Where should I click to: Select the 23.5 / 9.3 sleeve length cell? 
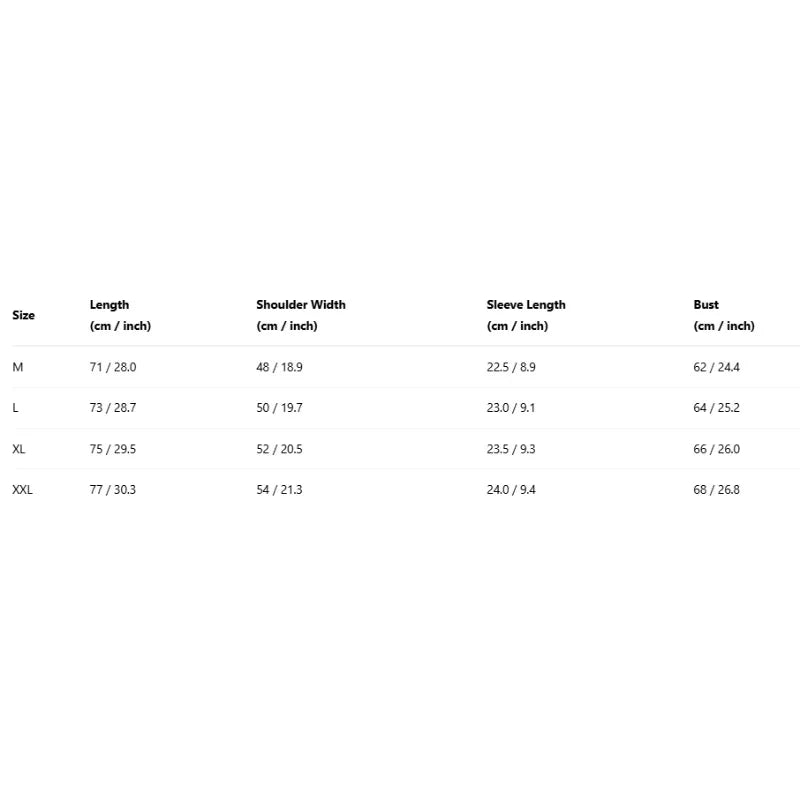tap(511, 449)
